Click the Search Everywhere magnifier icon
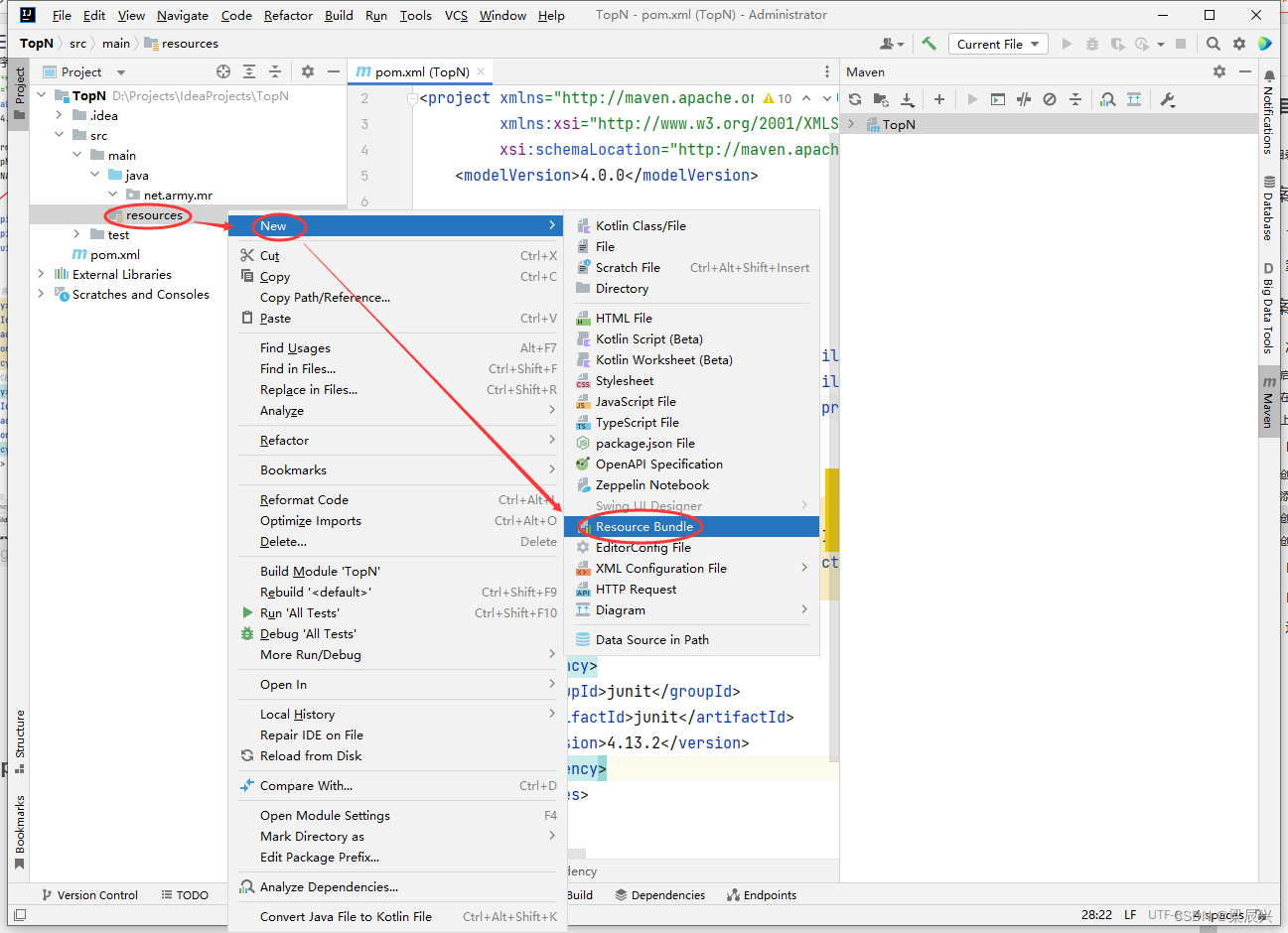1288x933 pixels. [x=1214, y=44]
